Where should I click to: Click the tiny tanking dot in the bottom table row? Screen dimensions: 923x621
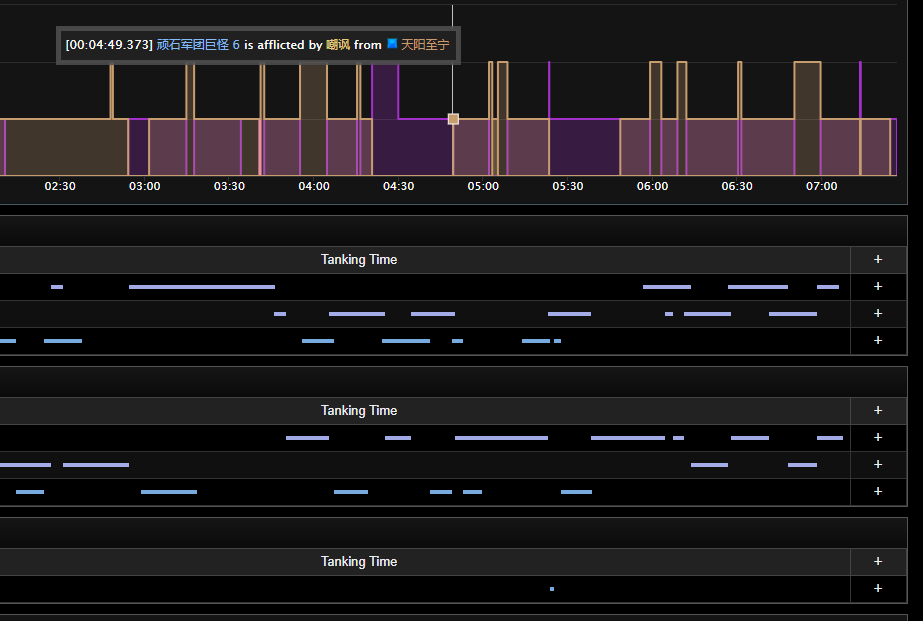coord(552,589)
